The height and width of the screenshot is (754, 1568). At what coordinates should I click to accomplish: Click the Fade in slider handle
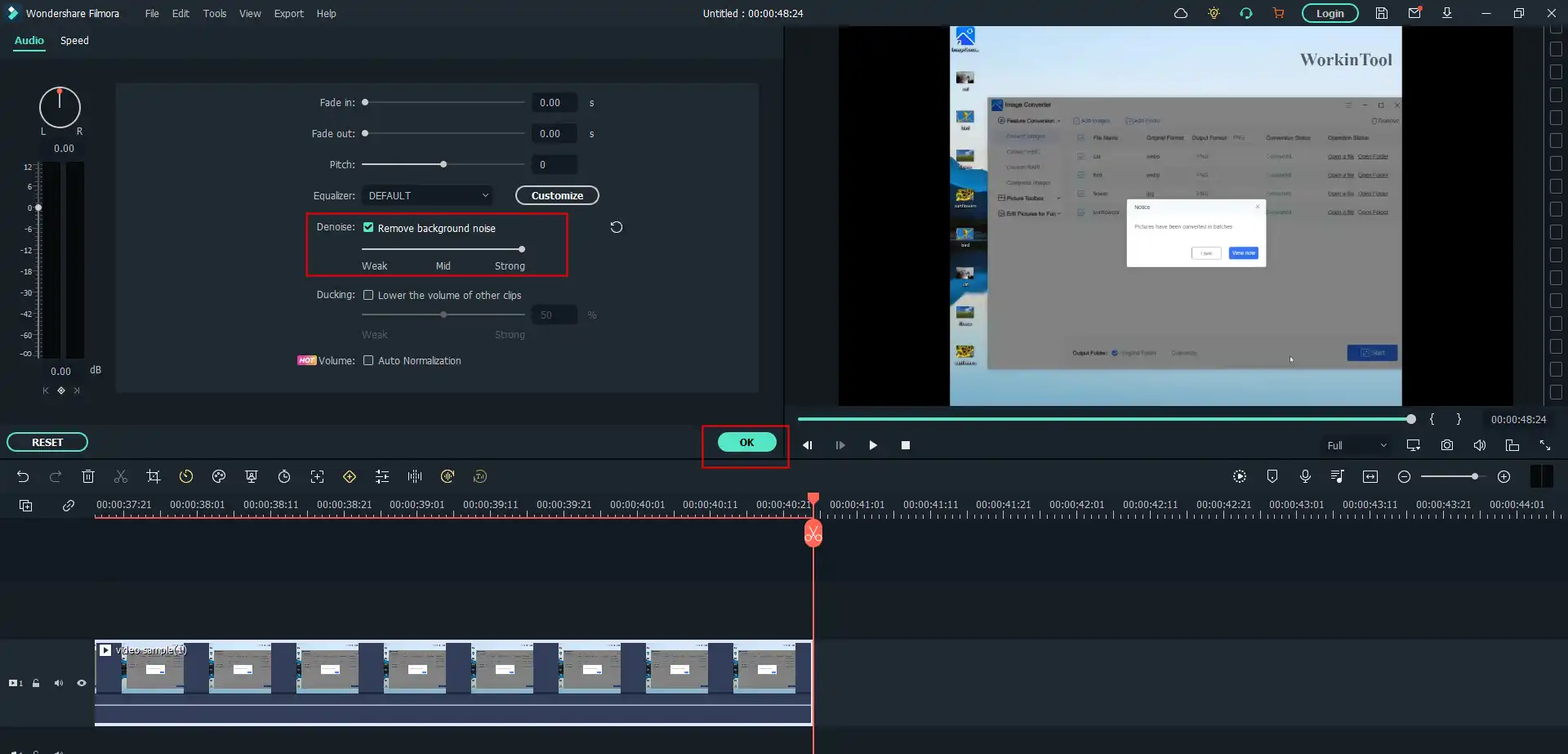[365, 102]
